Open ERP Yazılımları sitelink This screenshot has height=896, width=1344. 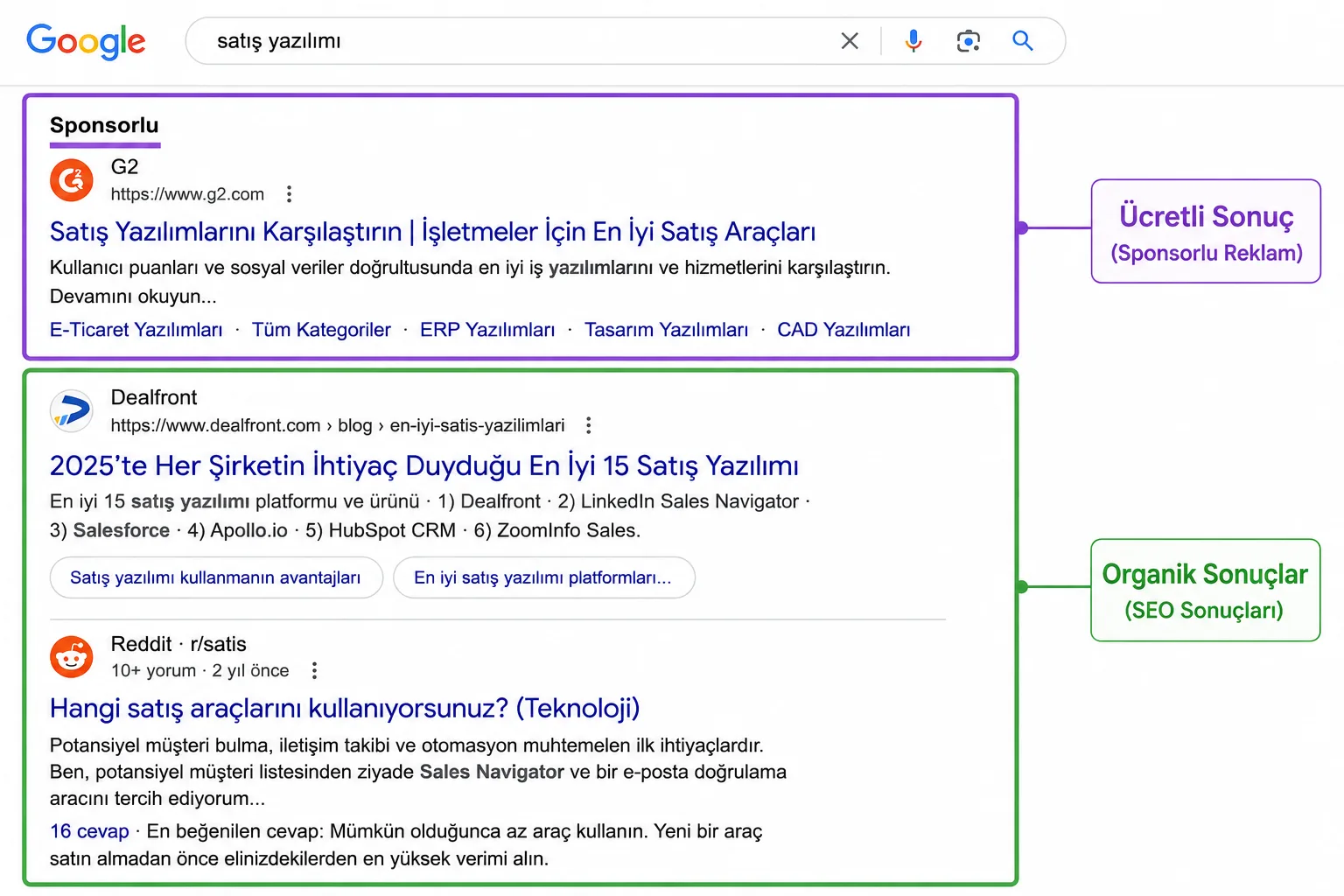coord(487,330)
